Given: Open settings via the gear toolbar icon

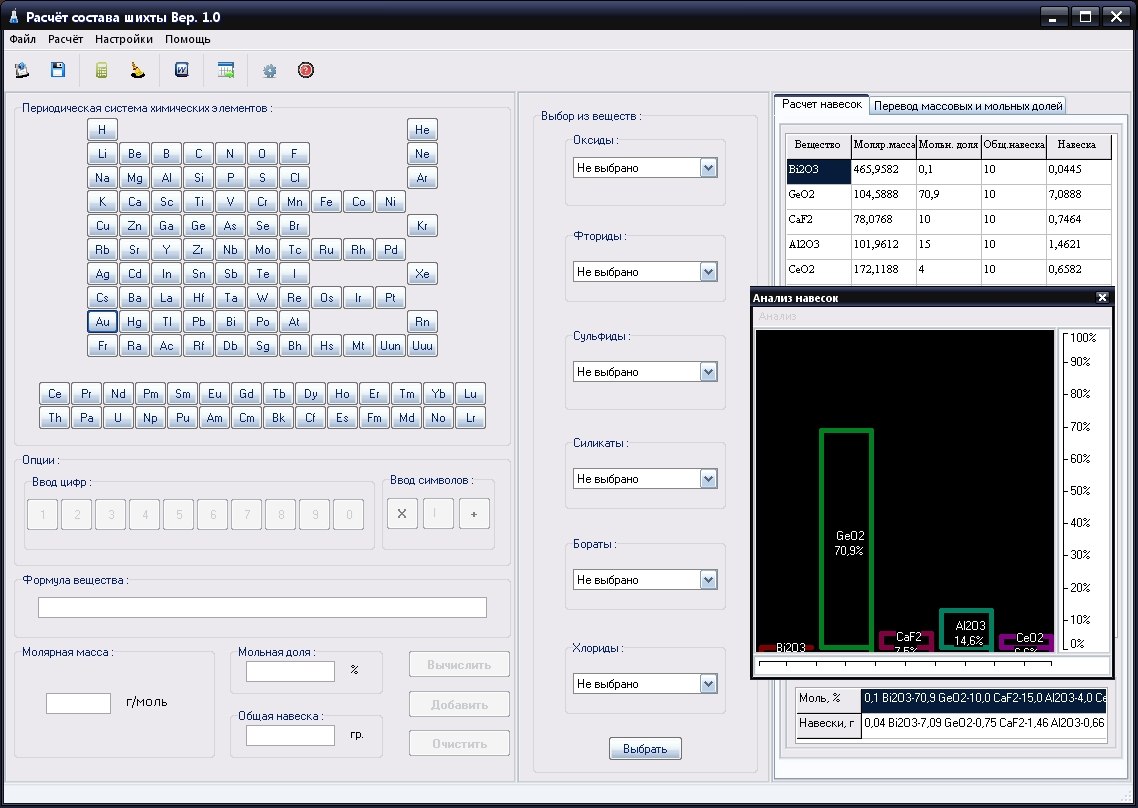Looking at the screenshot, I should coord(269,71).
